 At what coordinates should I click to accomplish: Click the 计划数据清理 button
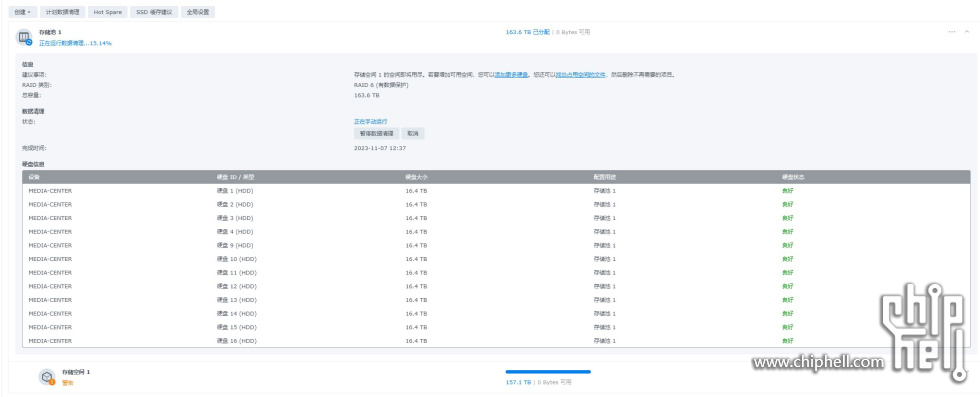pos(62,12)
